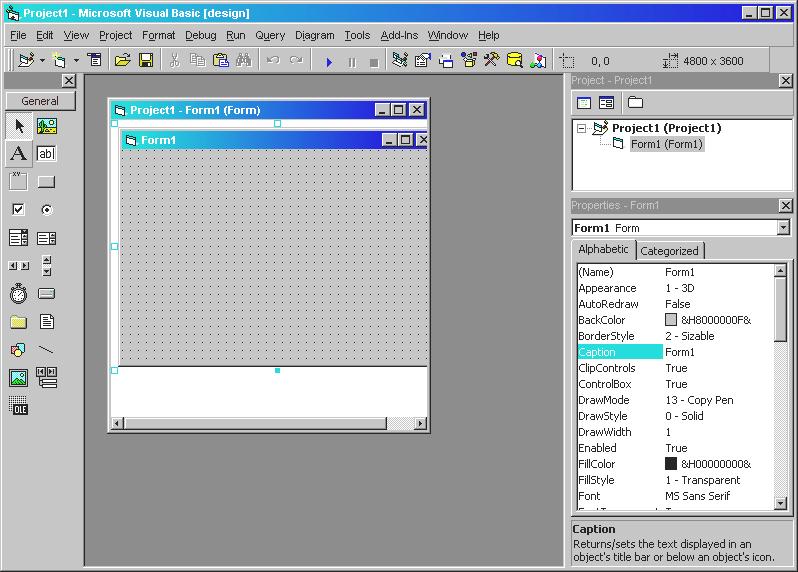Select the OptionButton control tool

tap(47, 209)
